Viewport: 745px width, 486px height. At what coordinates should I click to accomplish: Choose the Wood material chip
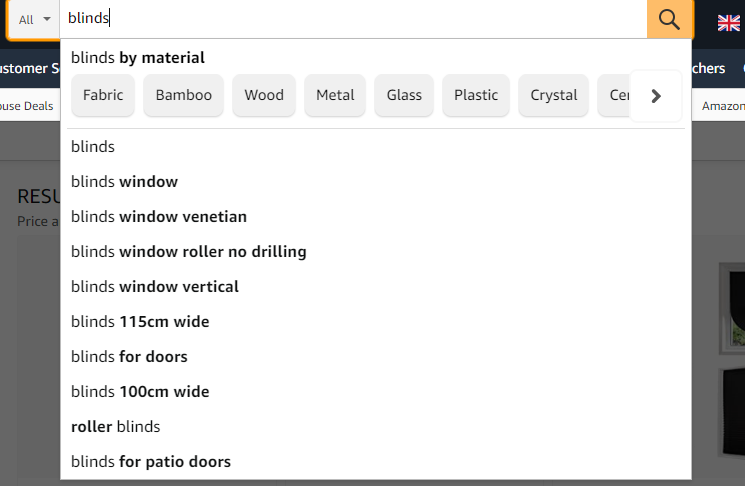(264, 95)
